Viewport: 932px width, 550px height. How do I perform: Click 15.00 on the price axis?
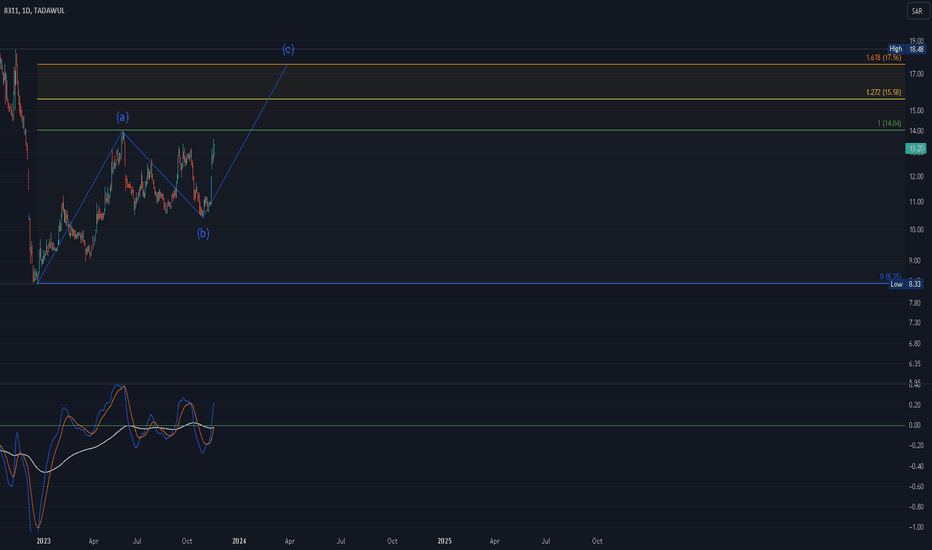tap(916, 111)
